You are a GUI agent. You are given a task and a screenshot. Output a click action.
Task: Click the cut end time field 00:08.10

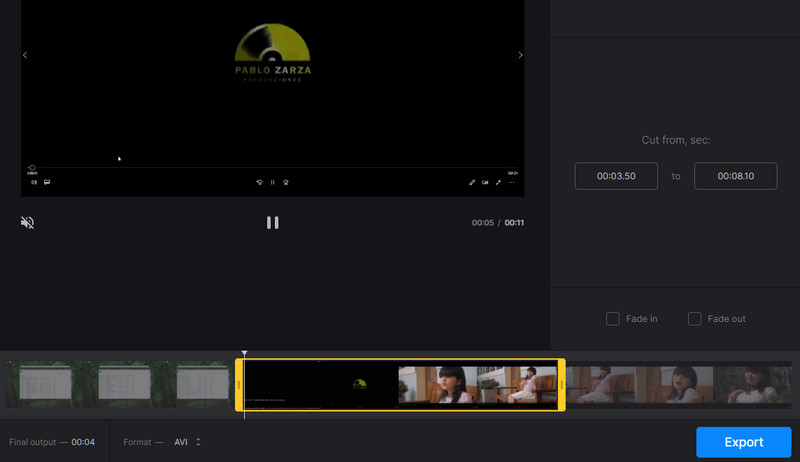(736, 176)
